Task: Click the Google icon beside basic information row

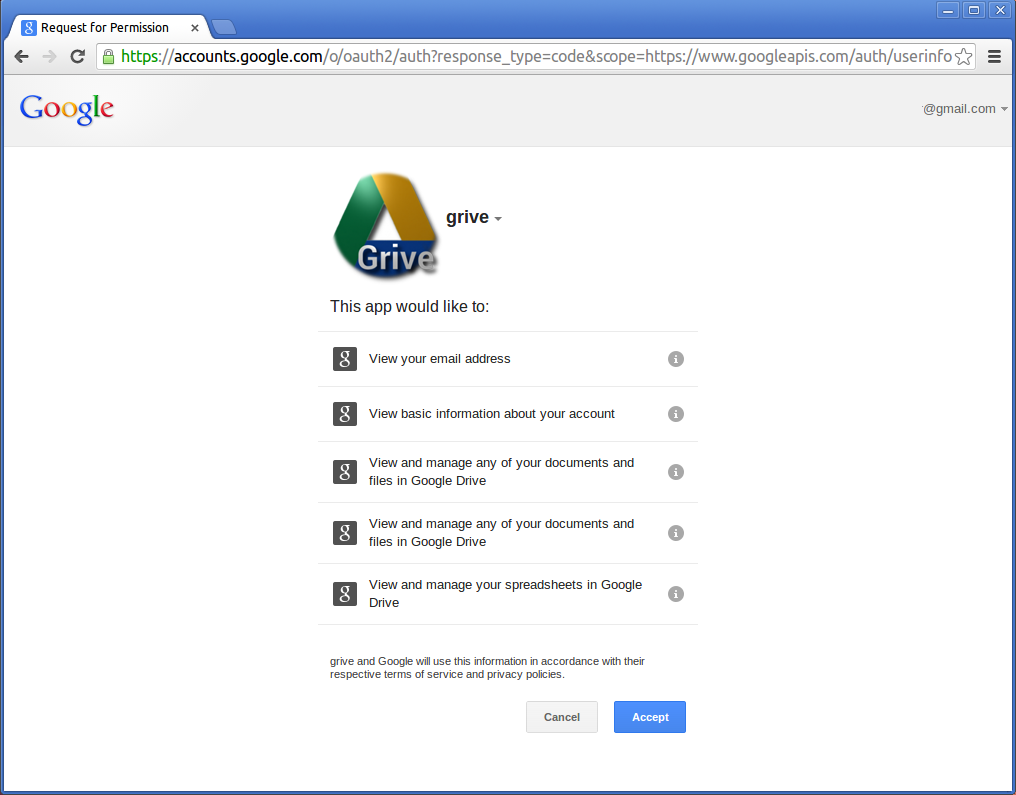Action: [345, 414]
